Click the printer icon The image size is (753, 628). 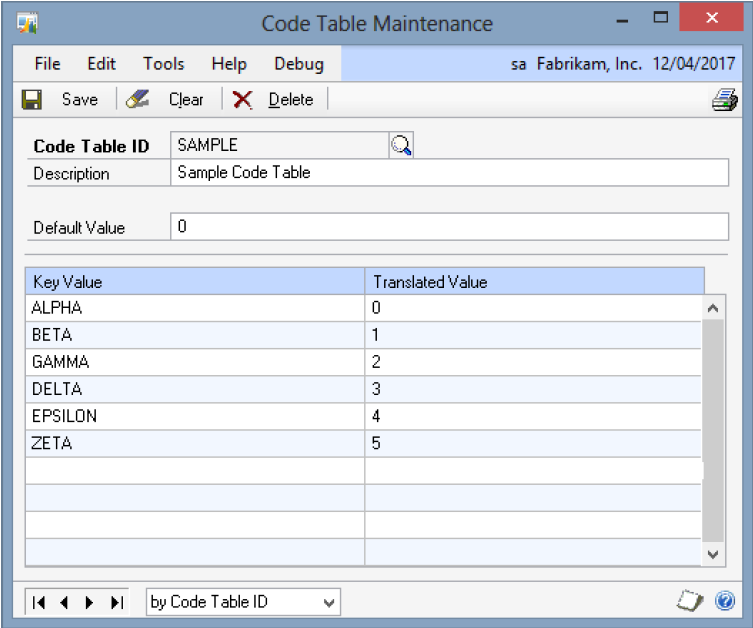tap(724, 100)
